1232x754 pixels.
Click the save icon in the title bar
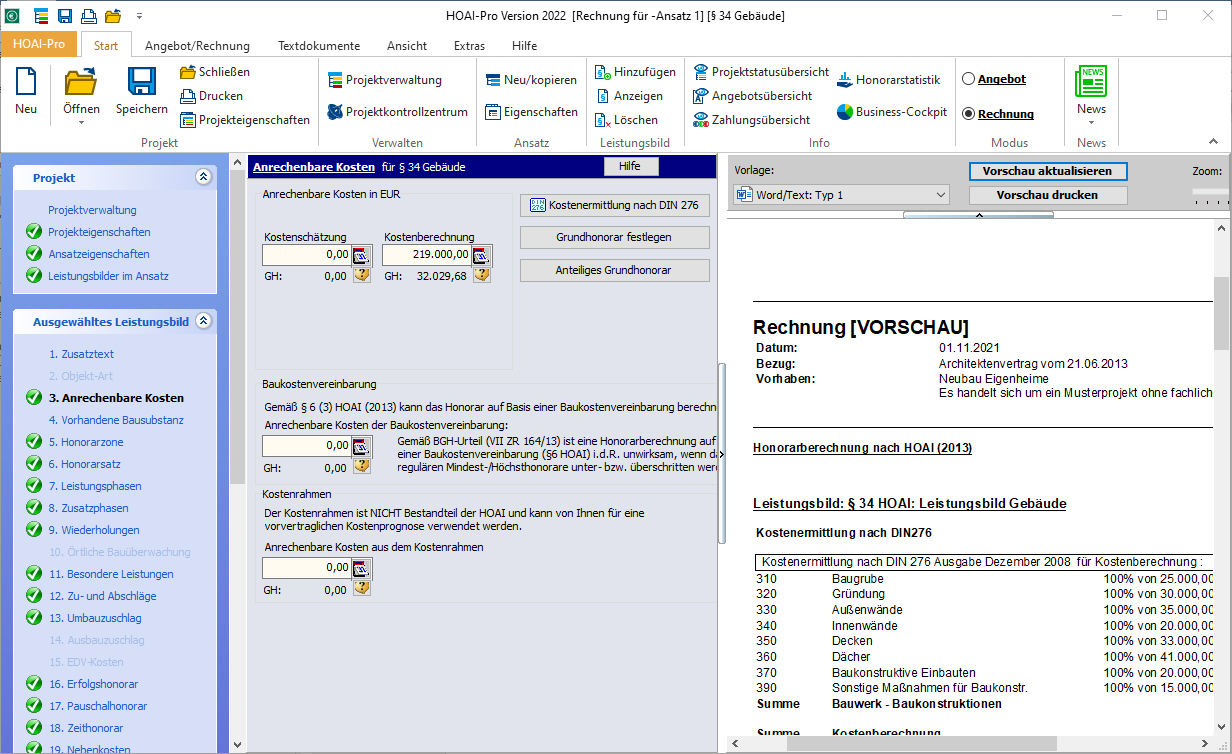pyautogui.click(x=65, y=15)
